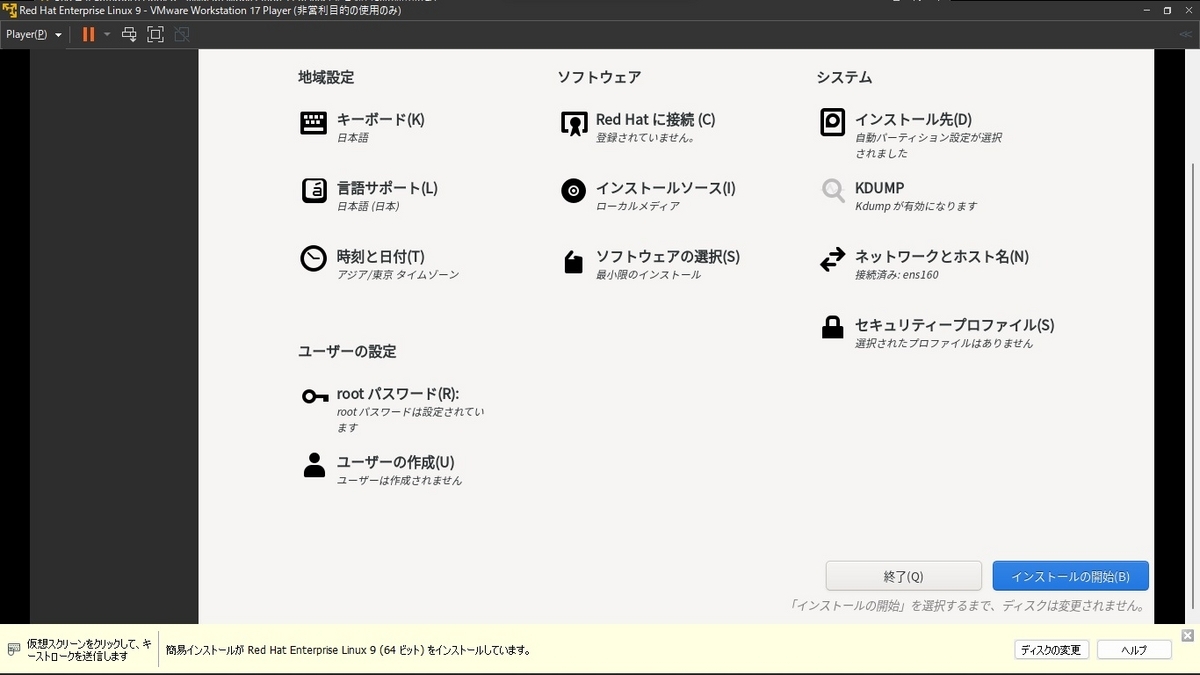The image size is (1200, 675).
Task: Open インストールソース(I) settings
Action: tap(665, 188)
